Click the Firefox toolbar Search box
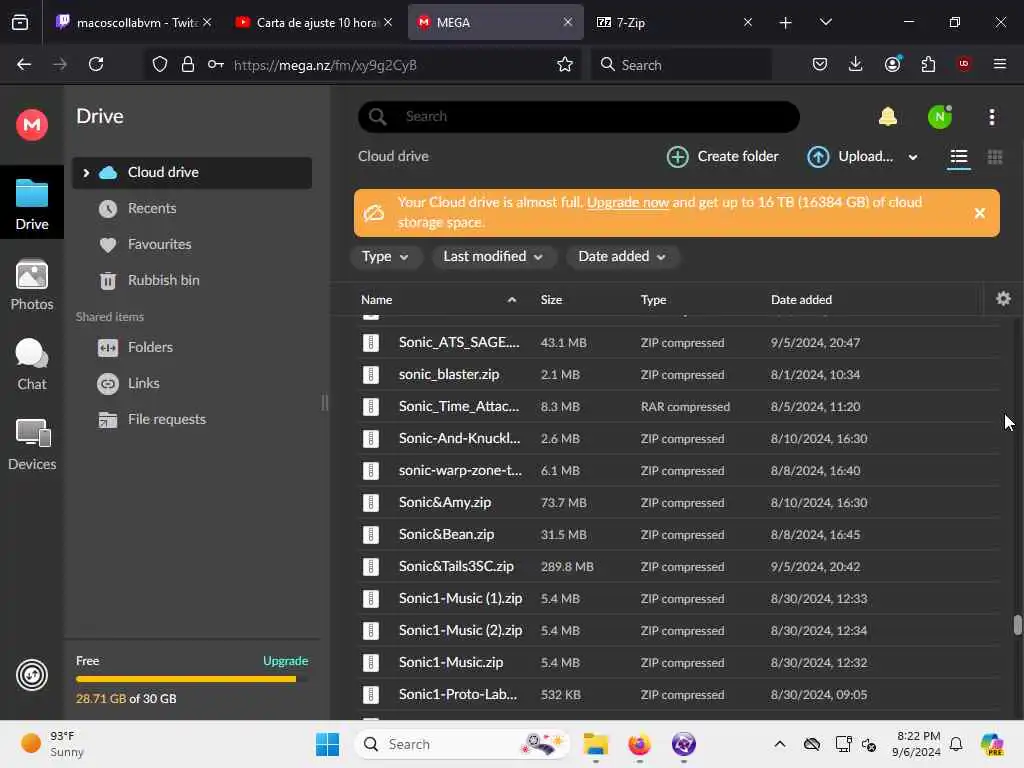Viewport: 1024px width, 768px height. click(681, 64)
